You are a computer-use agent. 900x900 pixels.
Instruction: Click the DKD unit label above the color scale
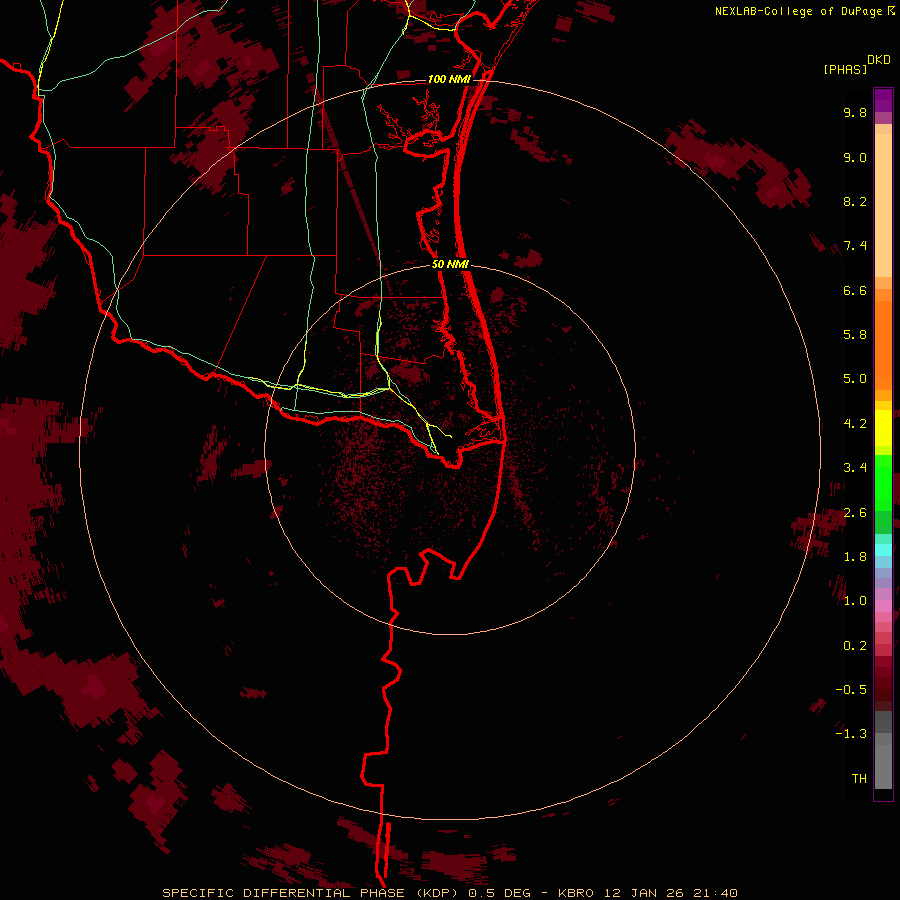click(x=879, y=60)
